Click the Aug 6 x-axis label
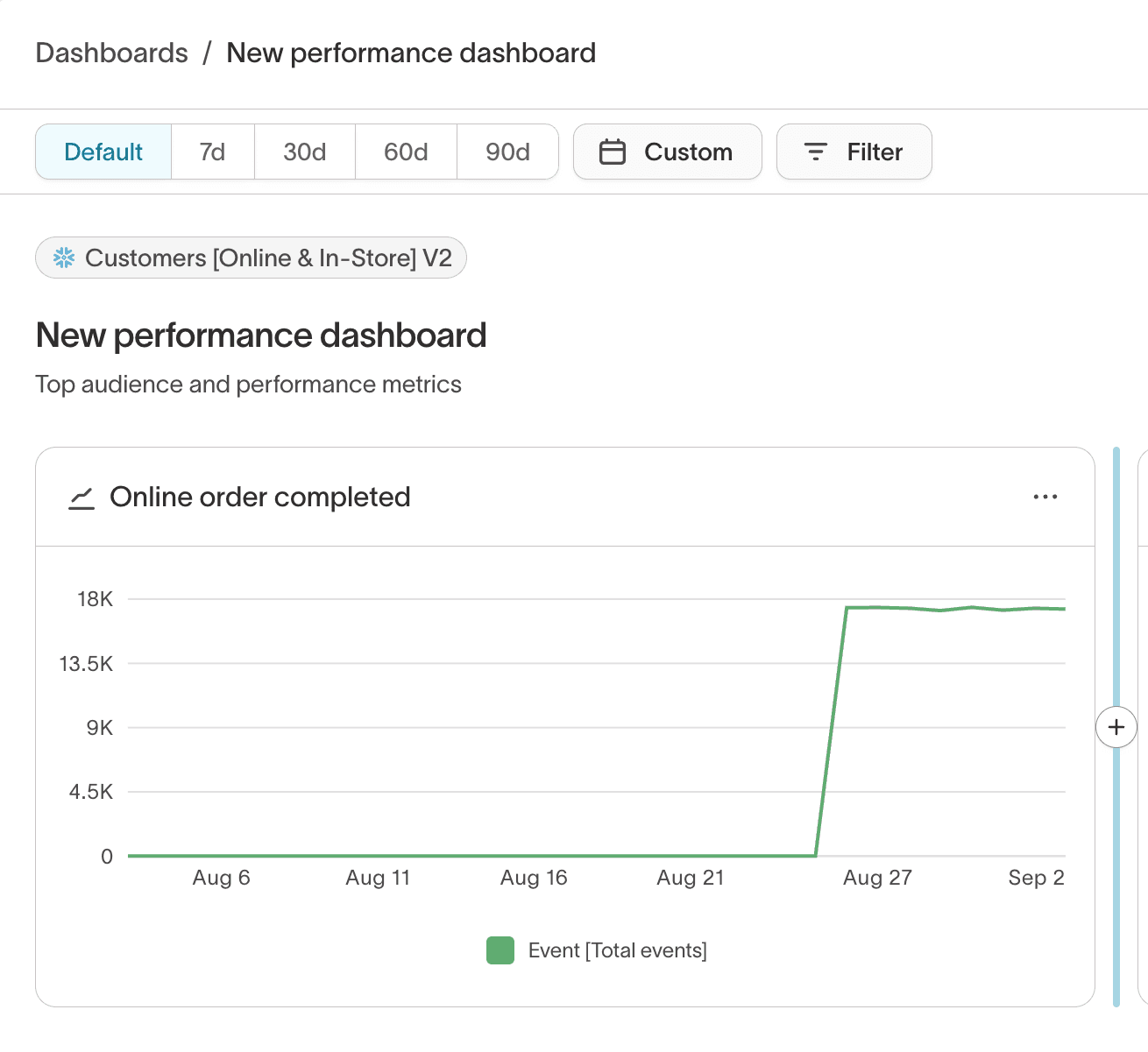 [221, 878]
